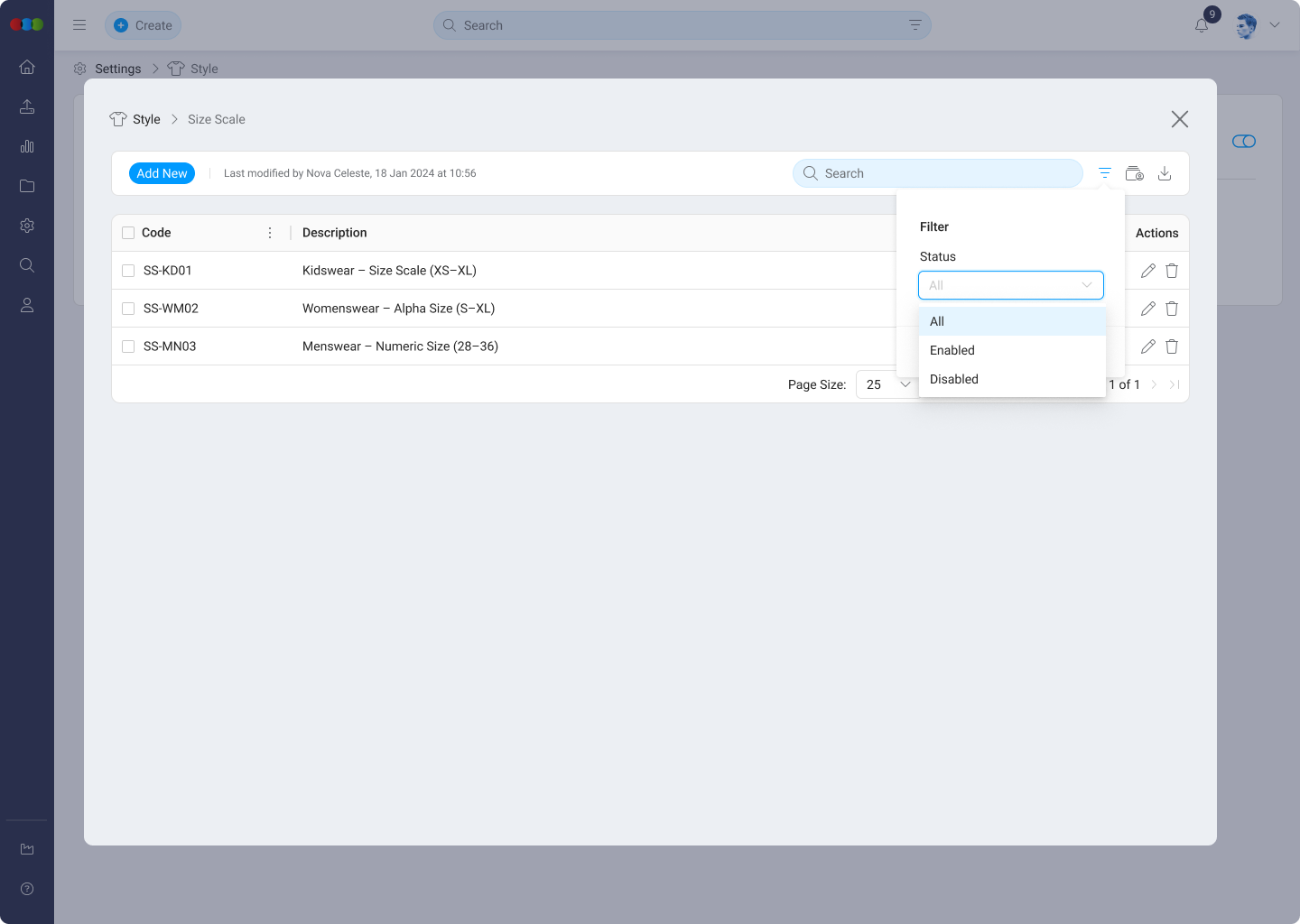This screenshot has height=924, width=1300.
Task: Tick the checkbox next to SS-KD01
Action: pyautogui.click(x=127, y=270)
